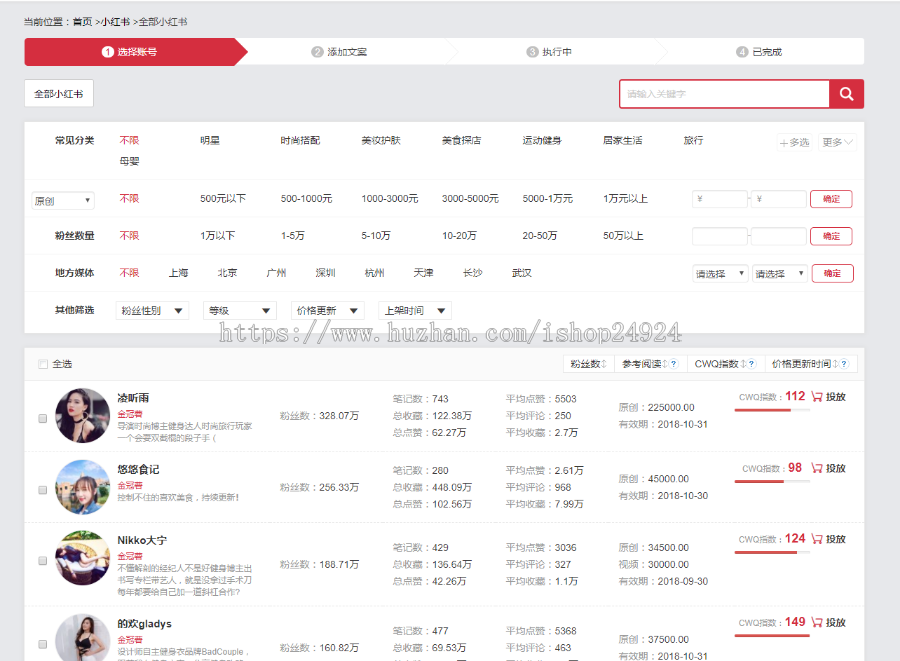Check the box for 悠悠食记
The height and width of the screenshot is (661, 900).
tap(42, 490)
